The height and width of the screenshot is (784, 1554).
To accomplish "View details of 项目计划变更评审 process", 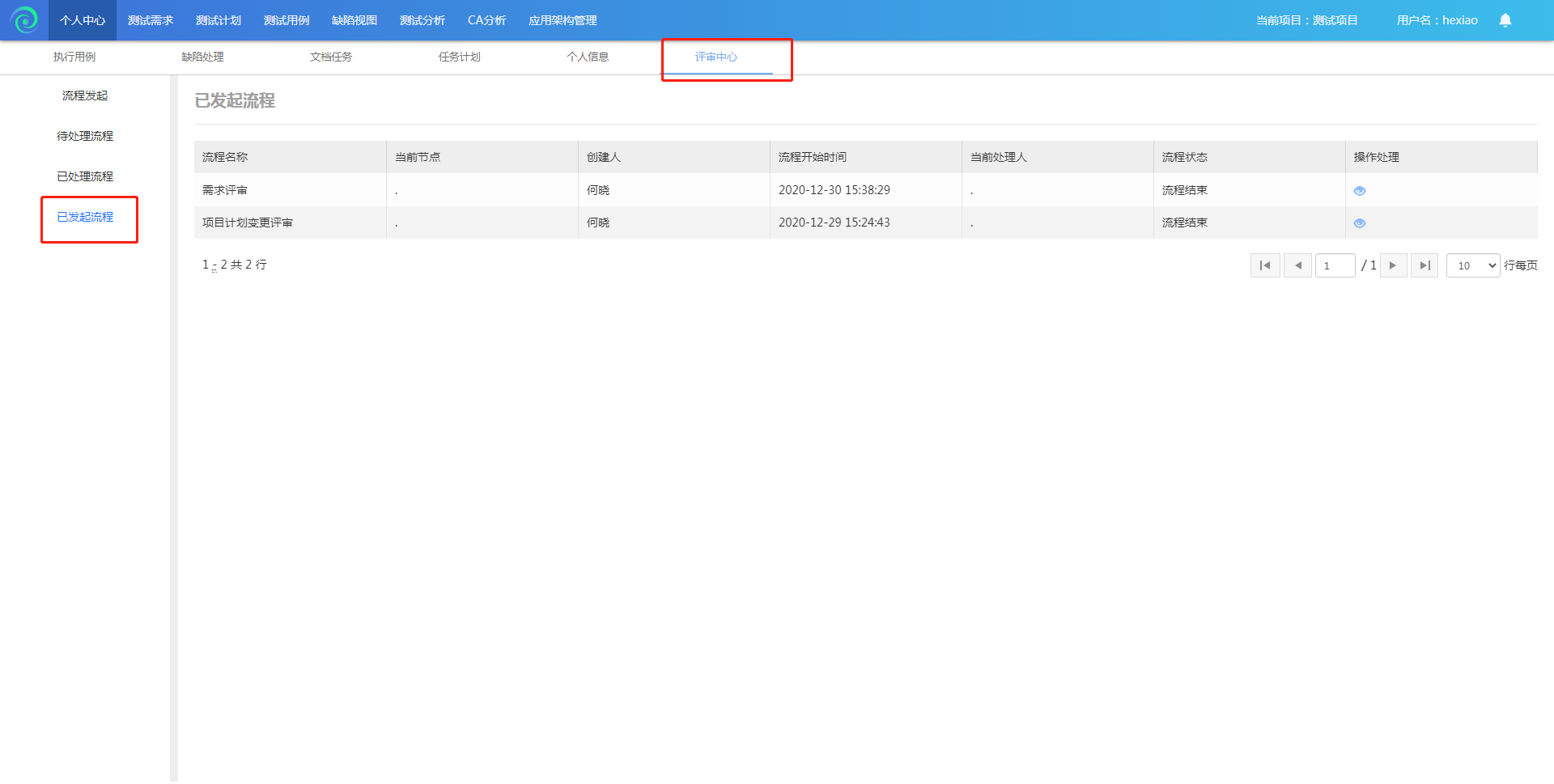I will pyautogui.click(x=1359, y=223).
